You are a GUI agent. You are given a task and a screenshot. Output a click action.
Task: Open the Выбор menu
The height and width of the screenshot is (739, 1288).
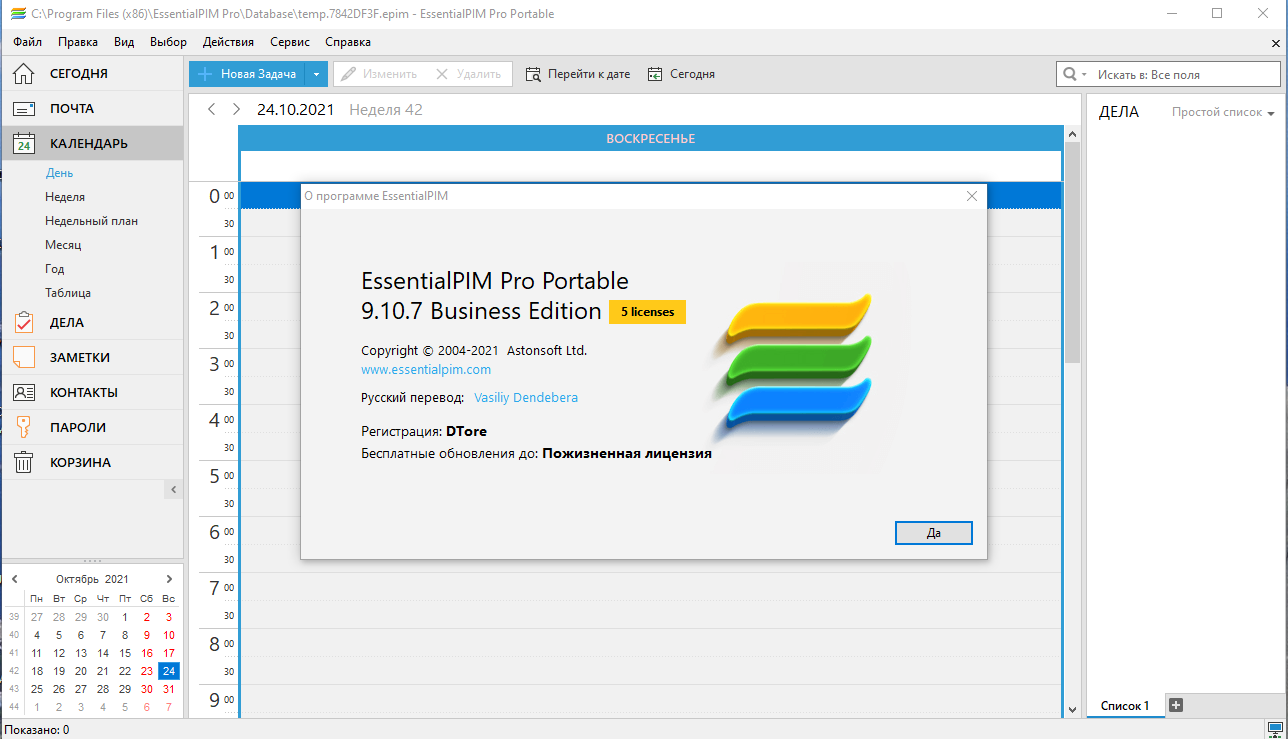point(168,42)
